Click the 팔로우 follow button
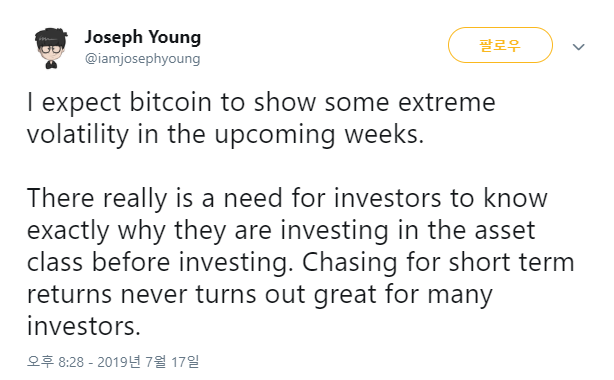Viewport: 614px width, 380px height. (x=500, y=45)
